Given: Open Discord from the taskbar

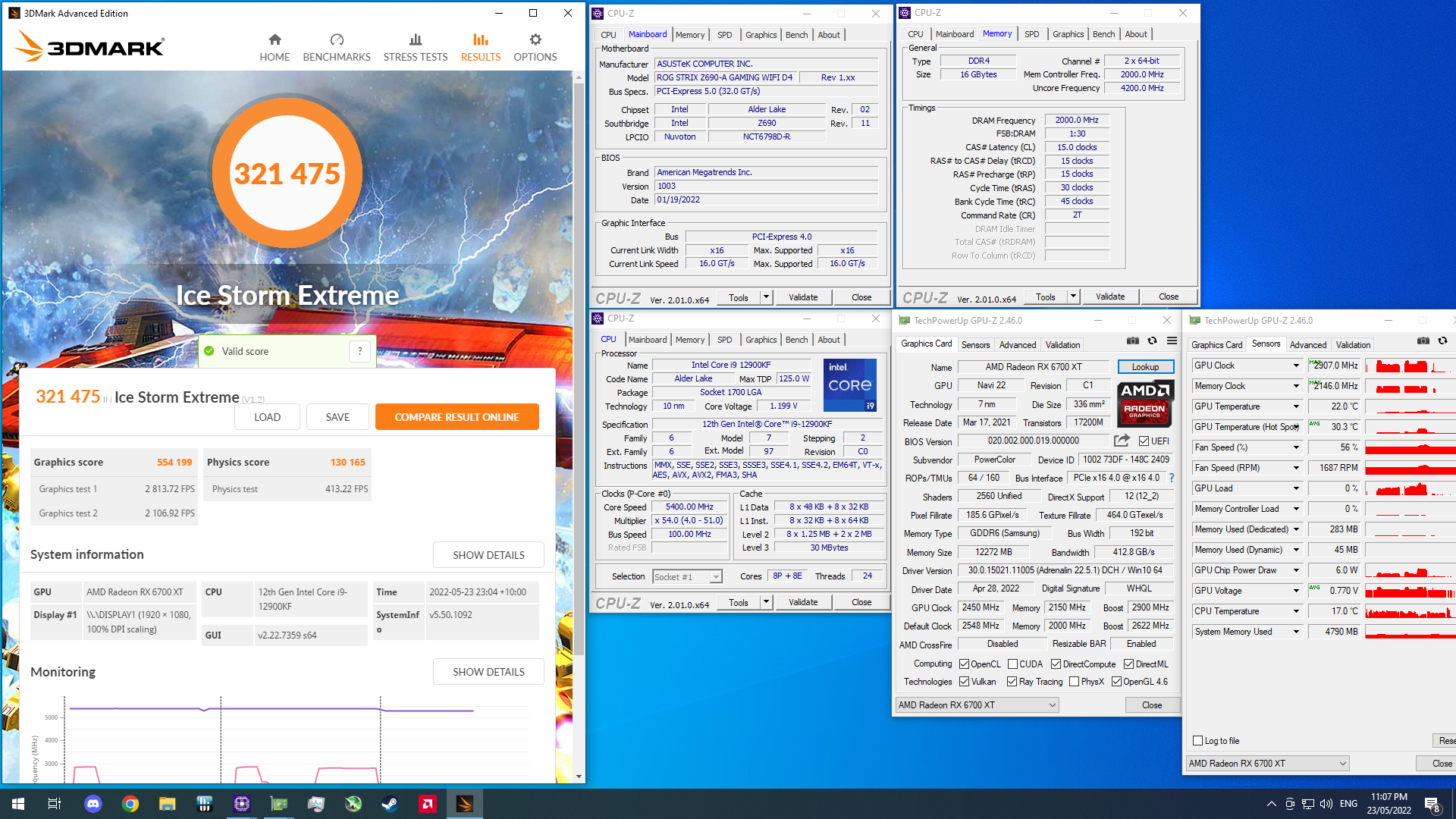Looking at the screenshot, I should 93,804.
